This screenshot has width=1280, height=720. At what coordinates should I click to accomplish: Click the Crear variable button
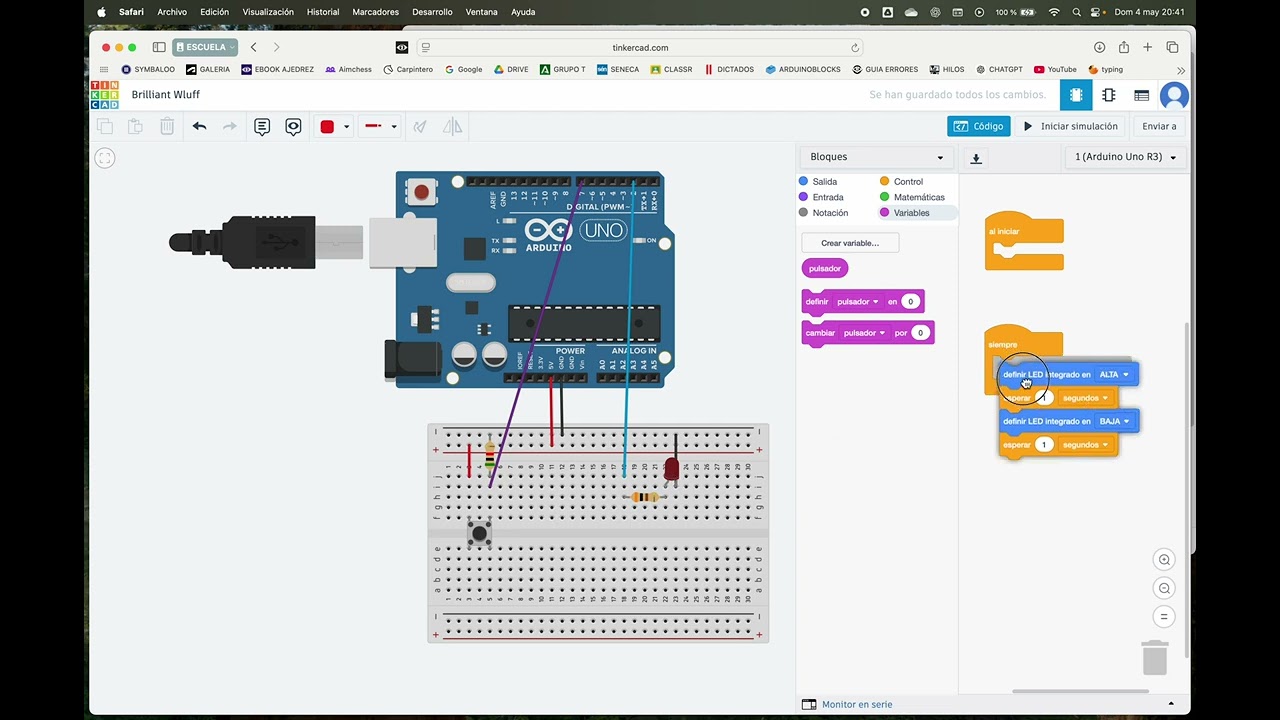(850, 243)
